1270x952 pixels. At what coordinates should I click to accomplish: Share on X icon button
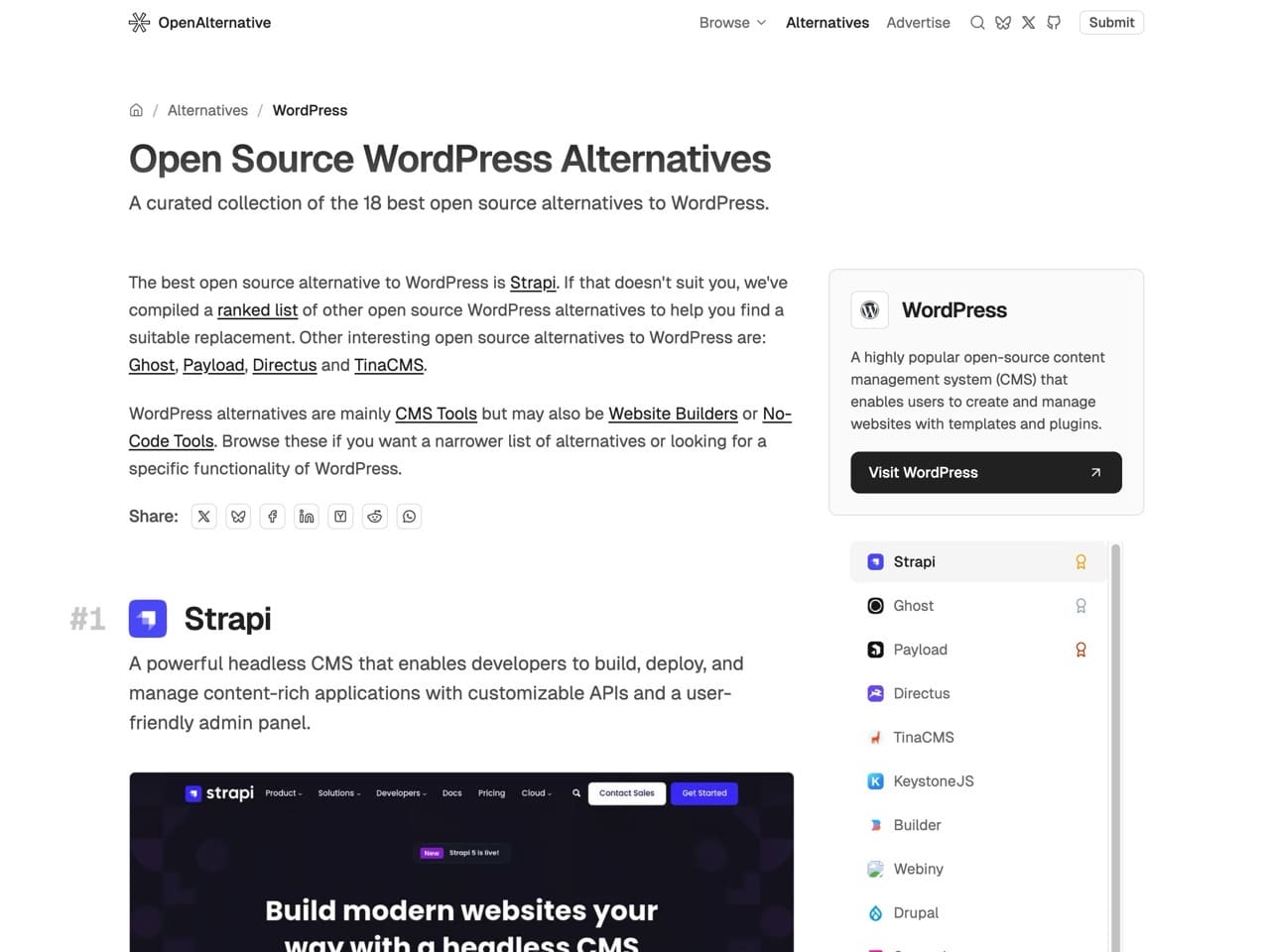[x=203, y=516]
